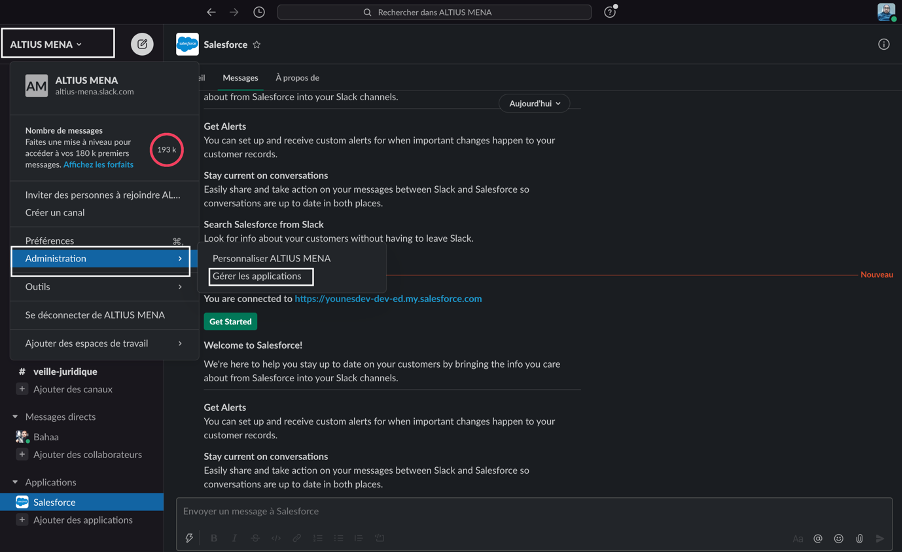
Task: Collapse the Applications section
Action: [16, 482]
